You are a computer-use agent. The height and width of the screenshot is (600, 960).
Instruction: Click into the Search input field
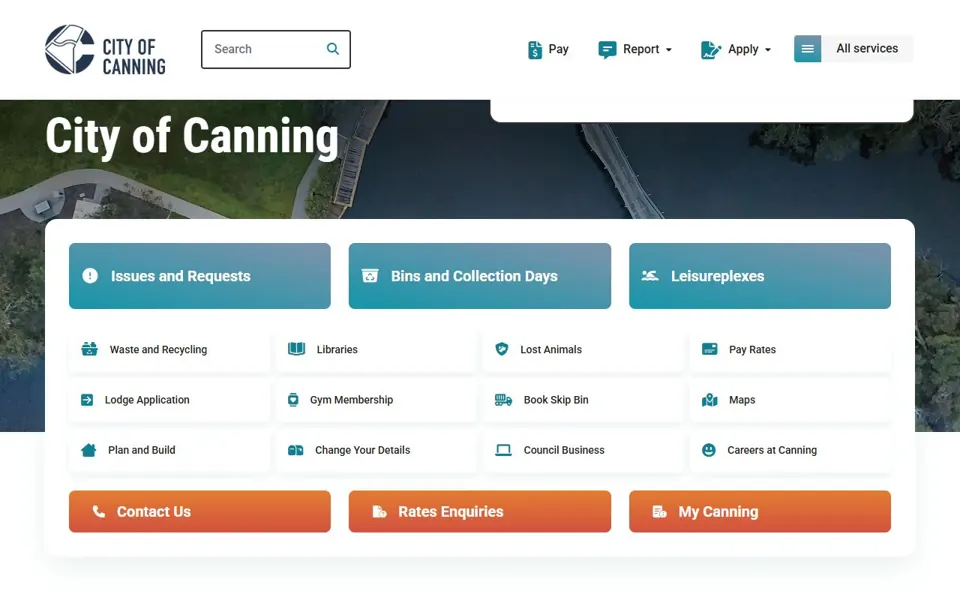276,49
